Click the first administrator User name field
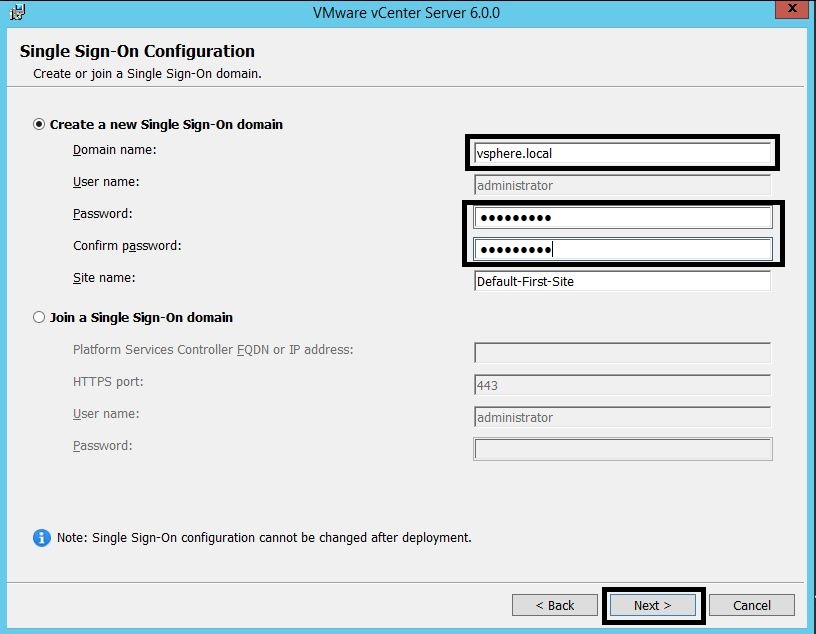The width and height of the screenshot is (816, 634). (621, 185)
